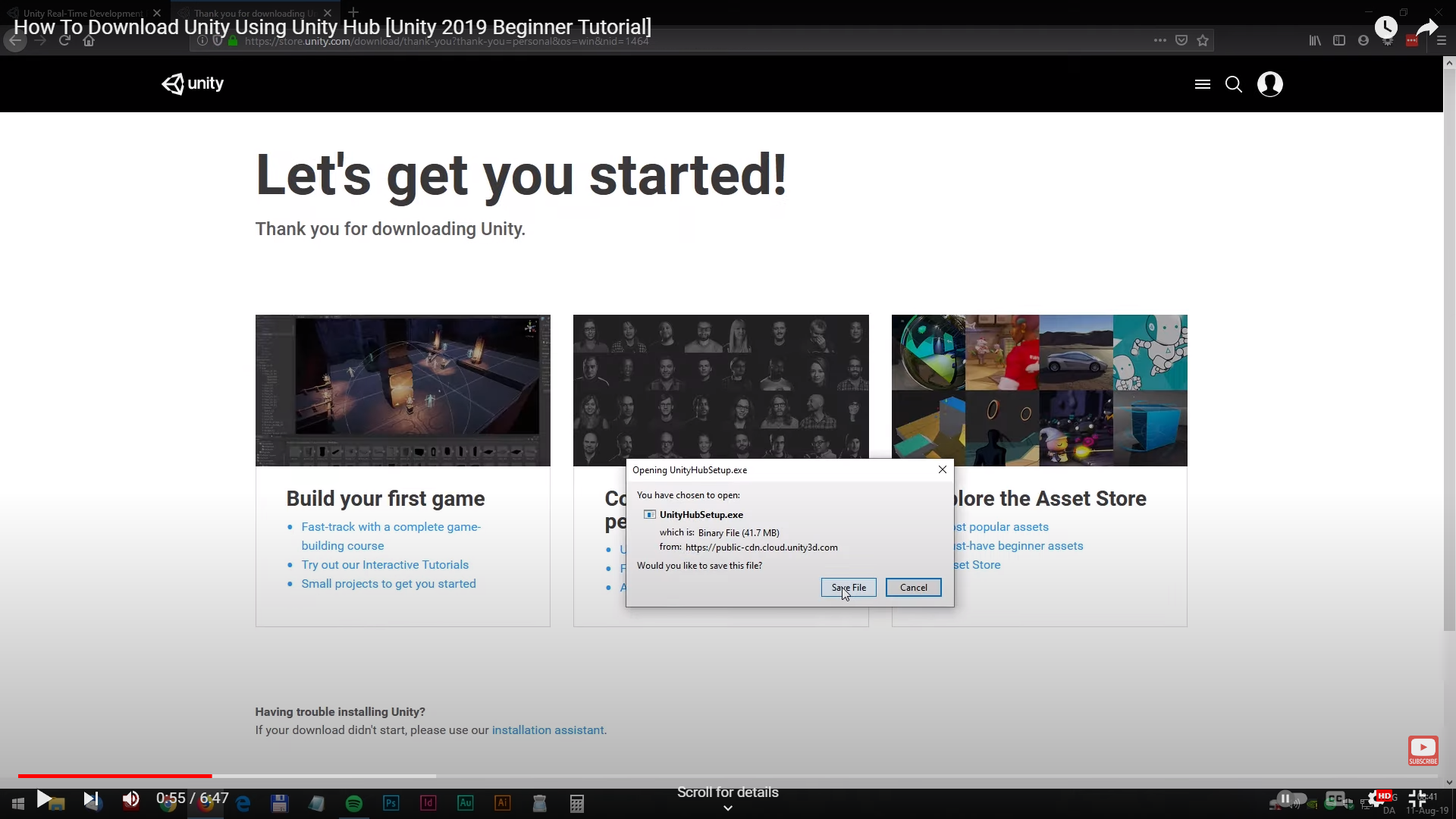Click the Firefox home button
This screenshot has width=1456, height=819.
coord(89,41)
